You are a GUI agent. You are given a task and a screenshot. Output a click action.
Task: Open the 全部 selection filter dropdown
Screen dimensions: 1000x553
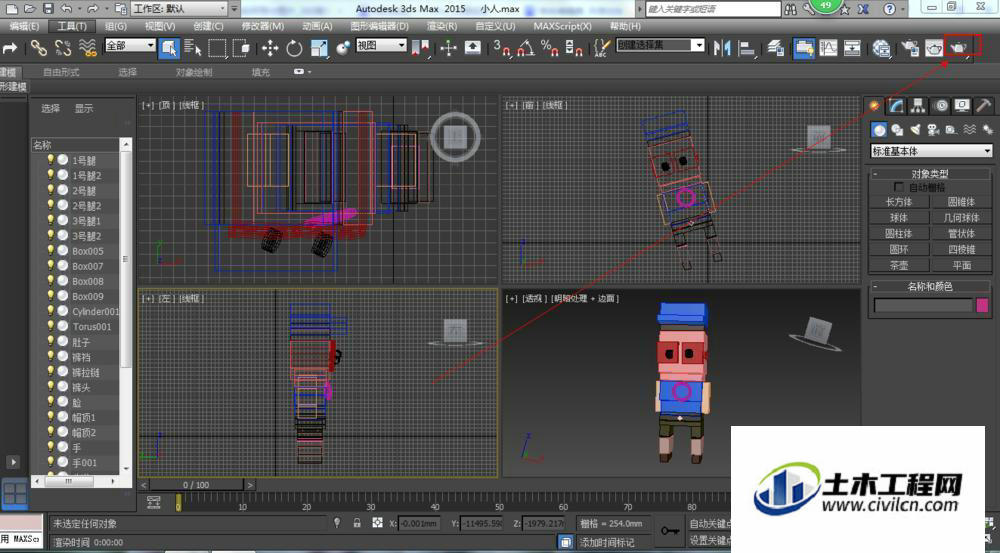pyautogui.click(x=130, y=45)
